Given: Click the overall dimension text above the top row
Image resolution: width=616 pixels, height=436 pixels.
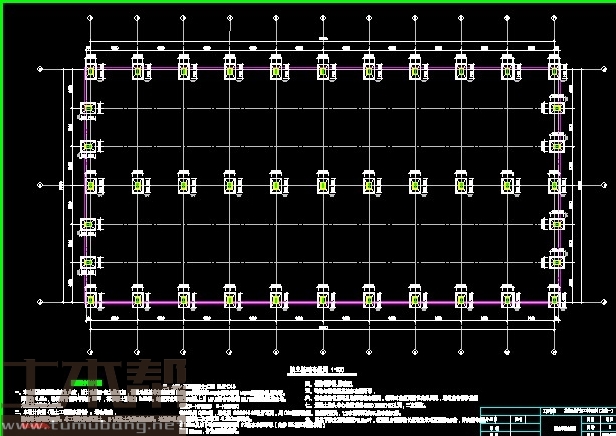Looking at the screenshot, I should 322,40.
